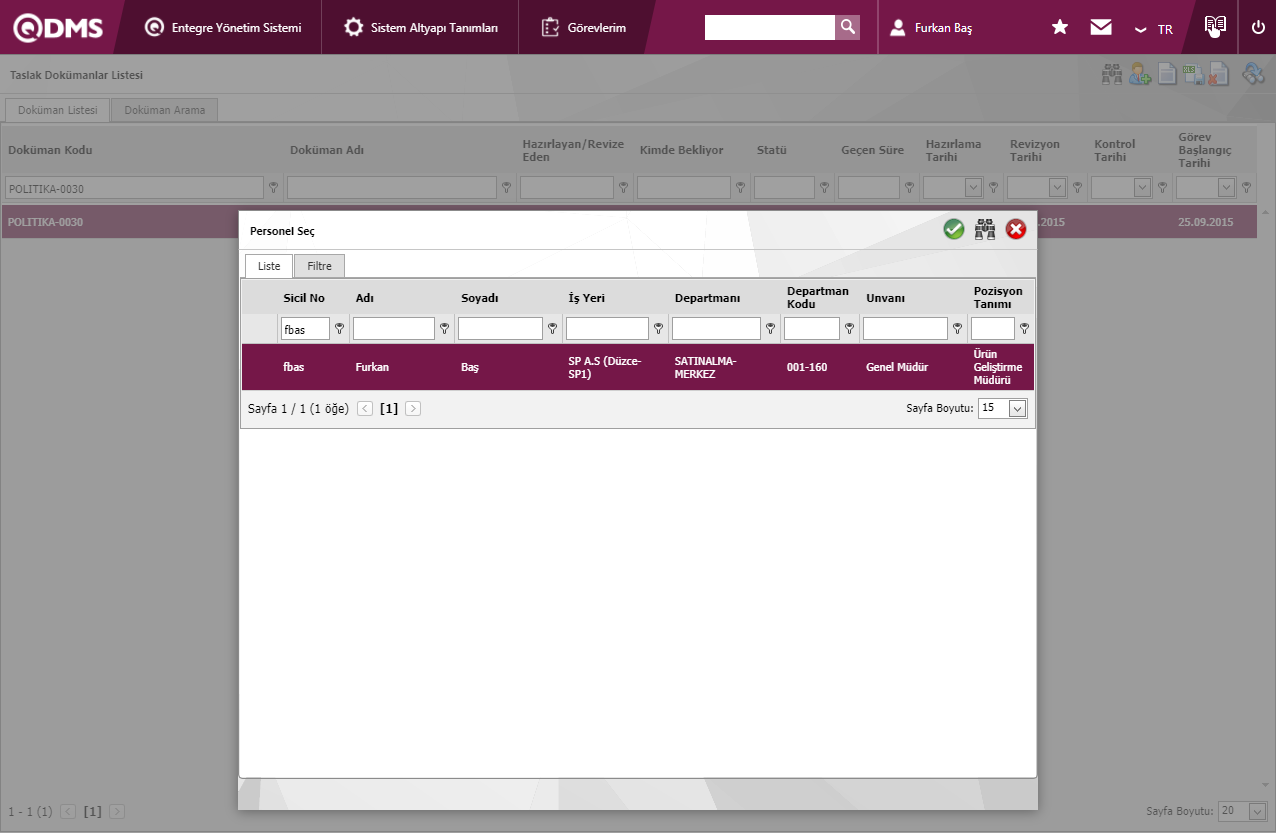Confirm personnel selection with green checkmark
The width and height of the screenshot is (1276, 833).
pos(954,230)
